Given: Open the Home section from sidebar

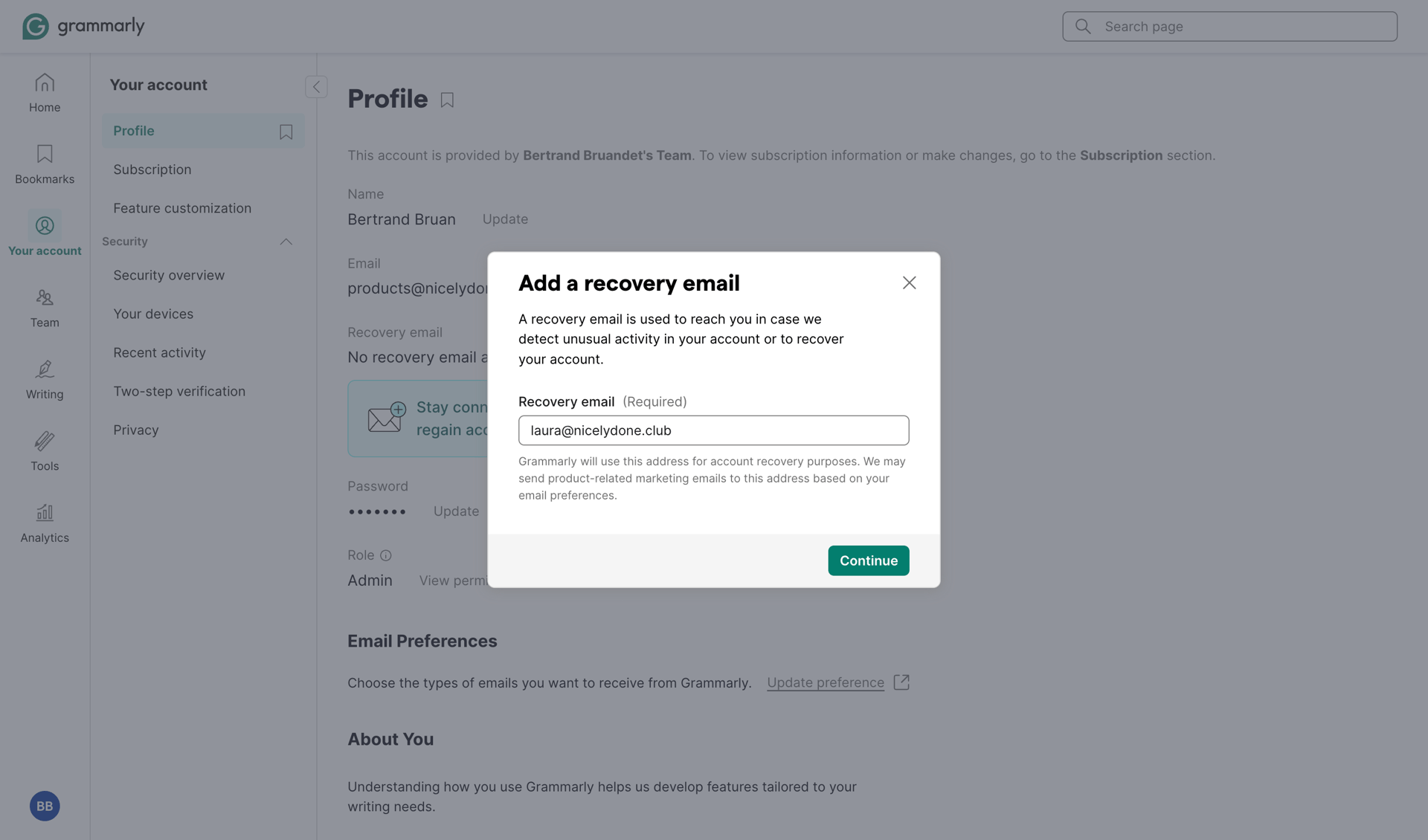Looking at the screenshot, I should click(44, 91).
